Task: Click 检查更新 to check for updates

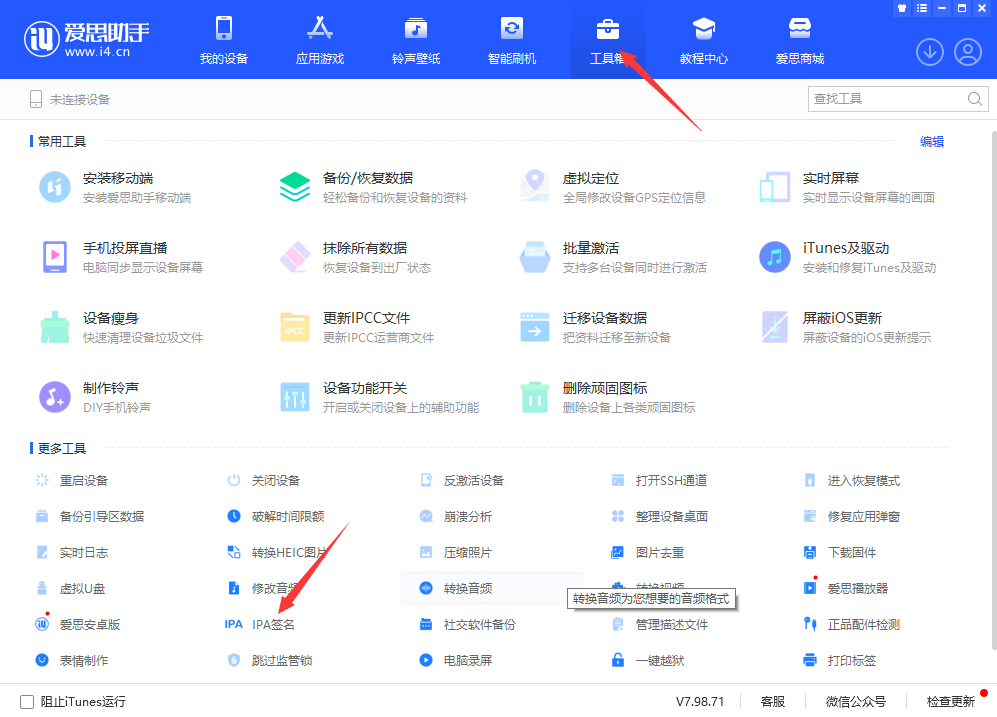Action: point(951,701)
